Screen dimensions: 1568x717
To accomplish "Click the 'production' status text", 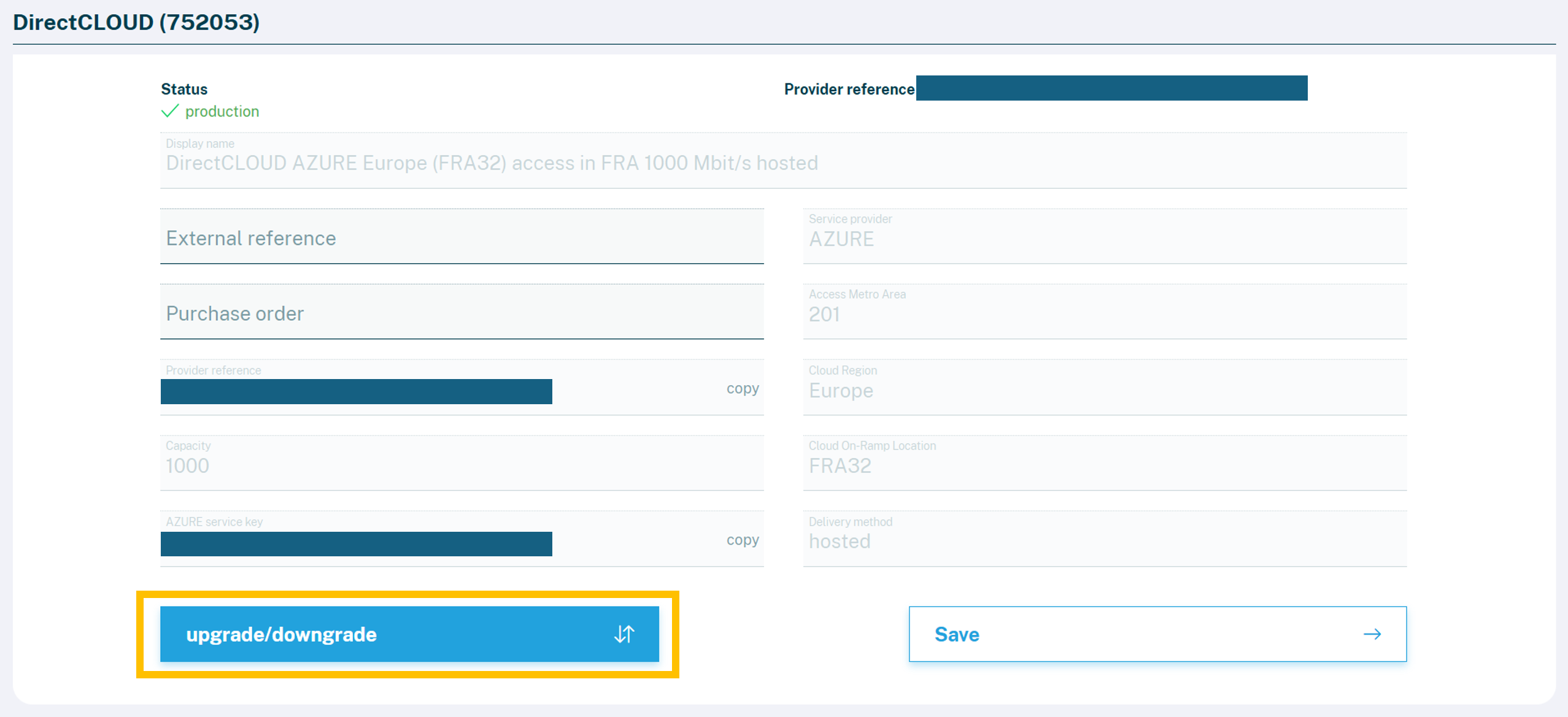I will tap(222, 112).
